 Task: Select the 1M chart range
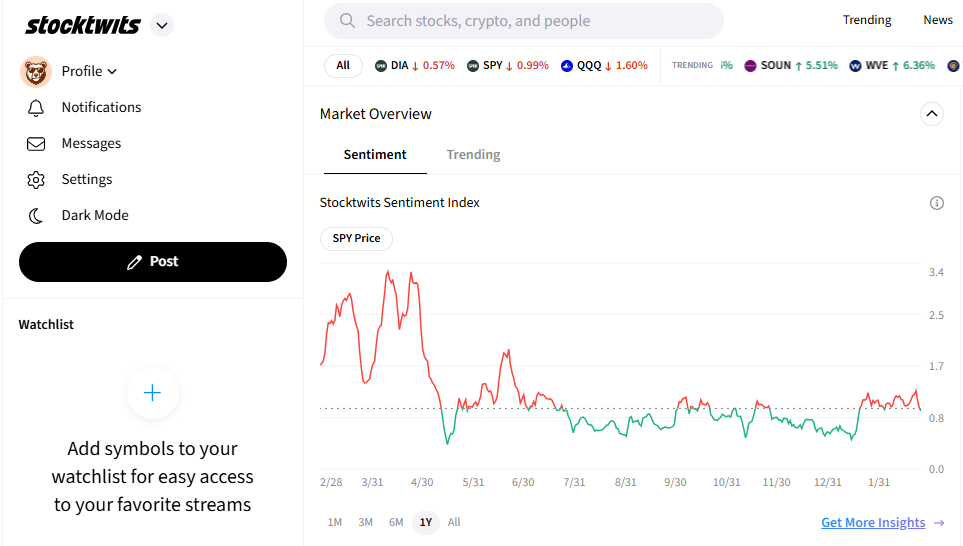click(335, 523)
